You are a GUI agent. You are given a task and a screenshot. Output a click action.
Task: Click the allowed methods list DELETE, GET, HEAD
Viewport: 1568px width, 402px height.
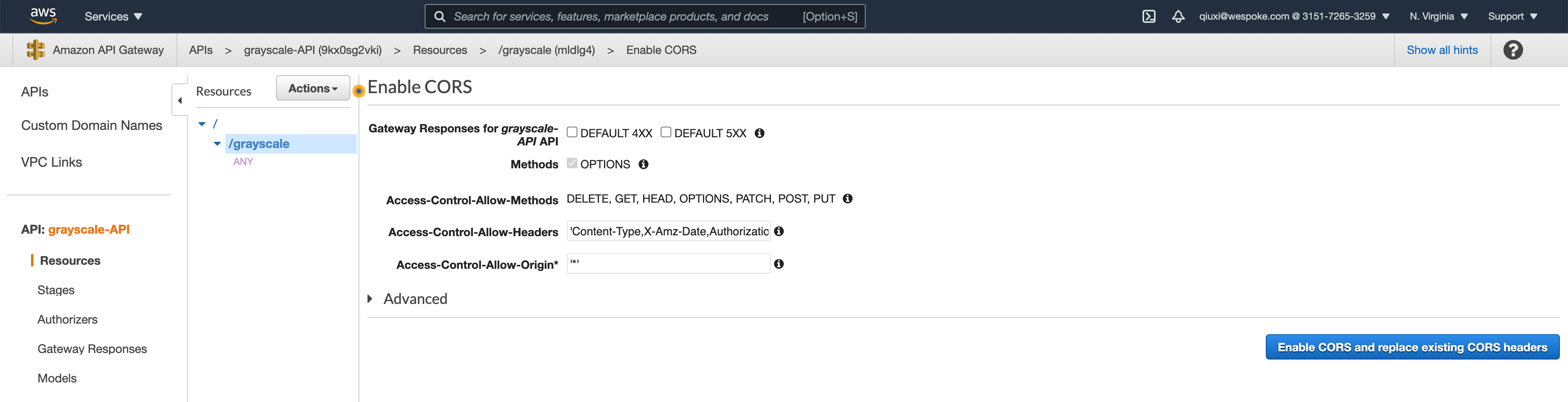tap(701, 199)
